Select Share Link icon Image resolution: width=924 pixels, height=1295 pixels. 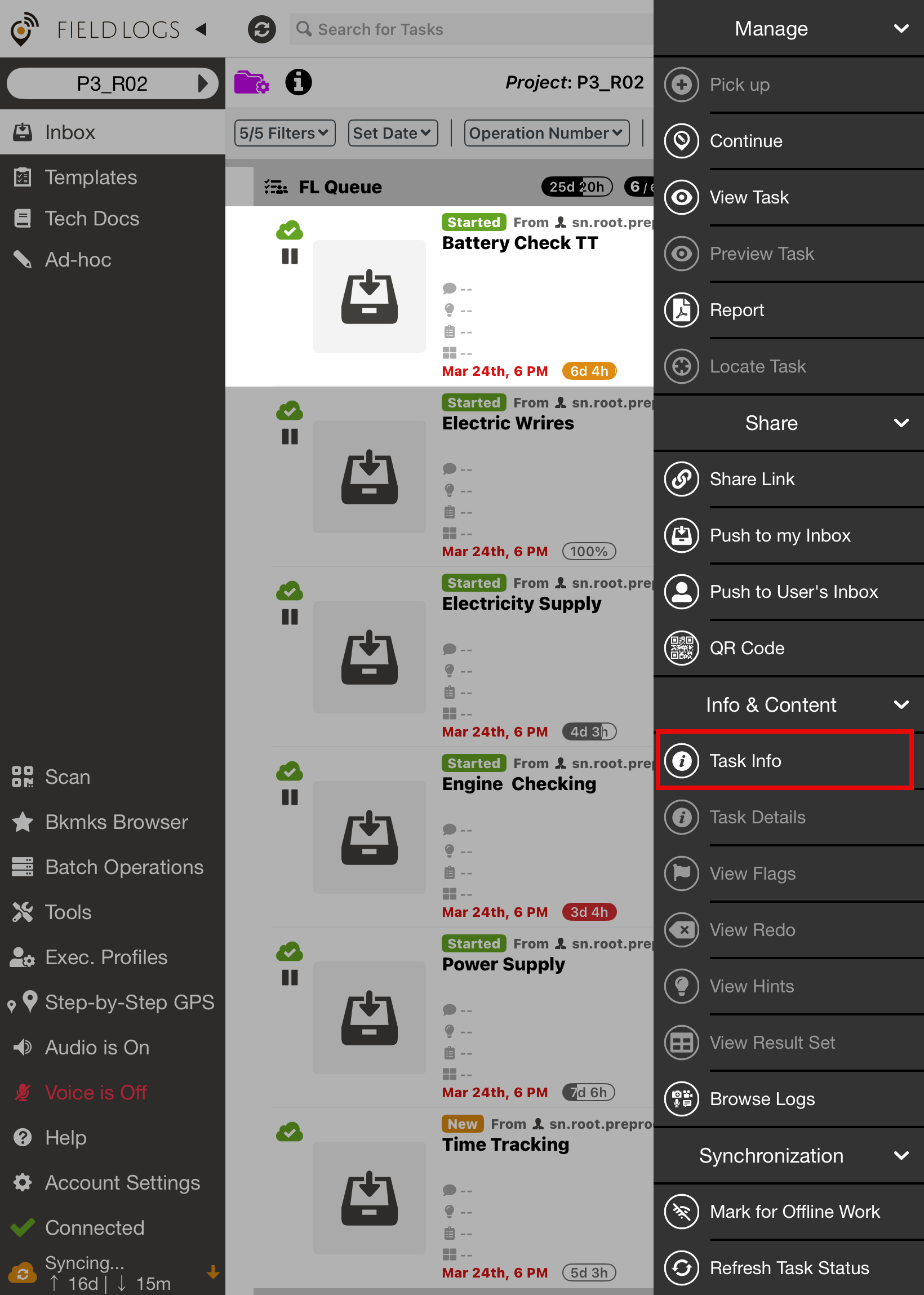(681, 479)
